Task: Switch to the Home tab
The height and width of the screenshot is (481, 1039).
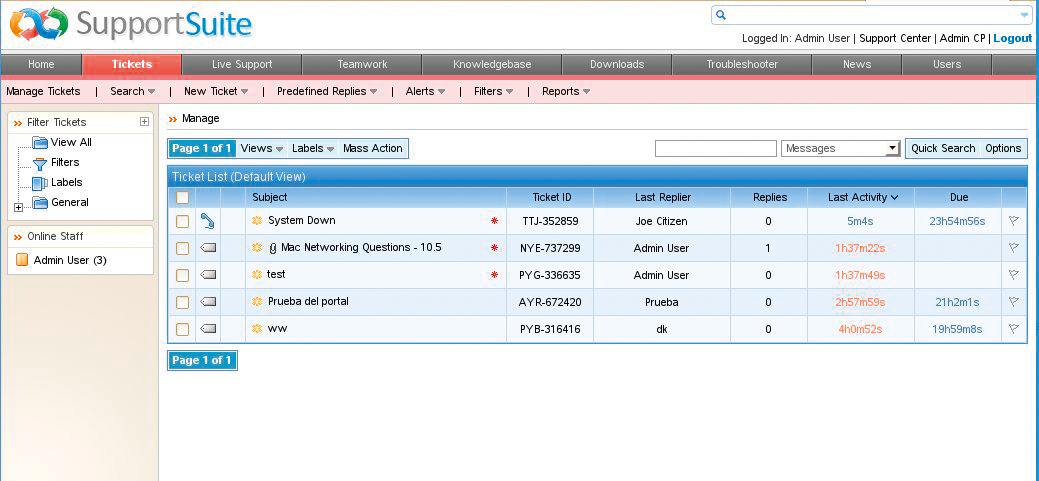Action: coord(41,64)
